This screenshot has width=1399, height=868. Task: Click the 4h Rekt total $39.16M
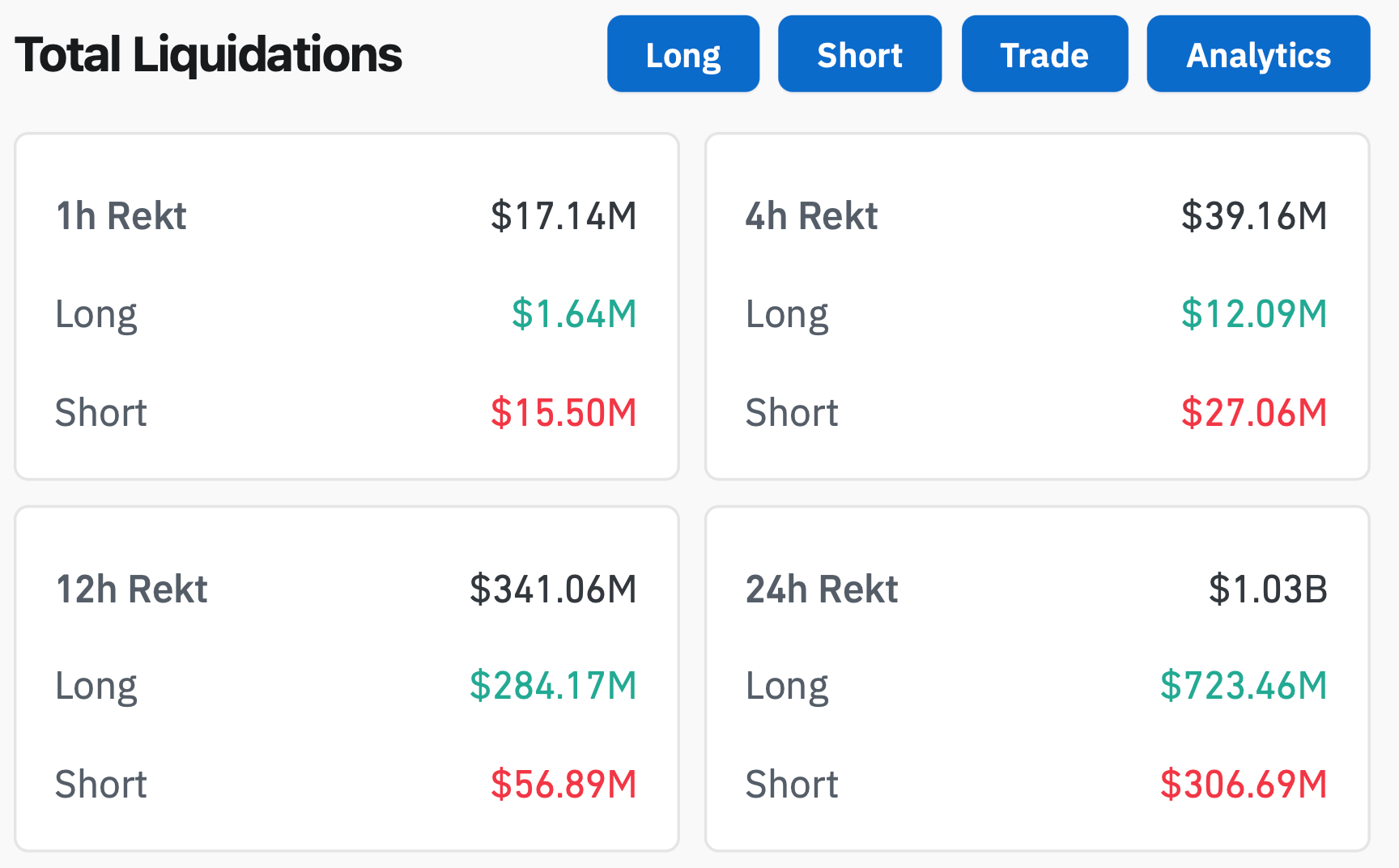click(x=1254, y=216)
